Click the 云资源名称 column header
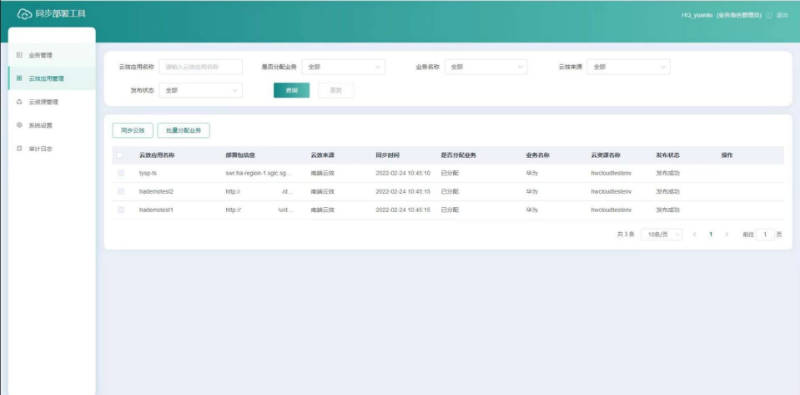 tap(606, 155)
